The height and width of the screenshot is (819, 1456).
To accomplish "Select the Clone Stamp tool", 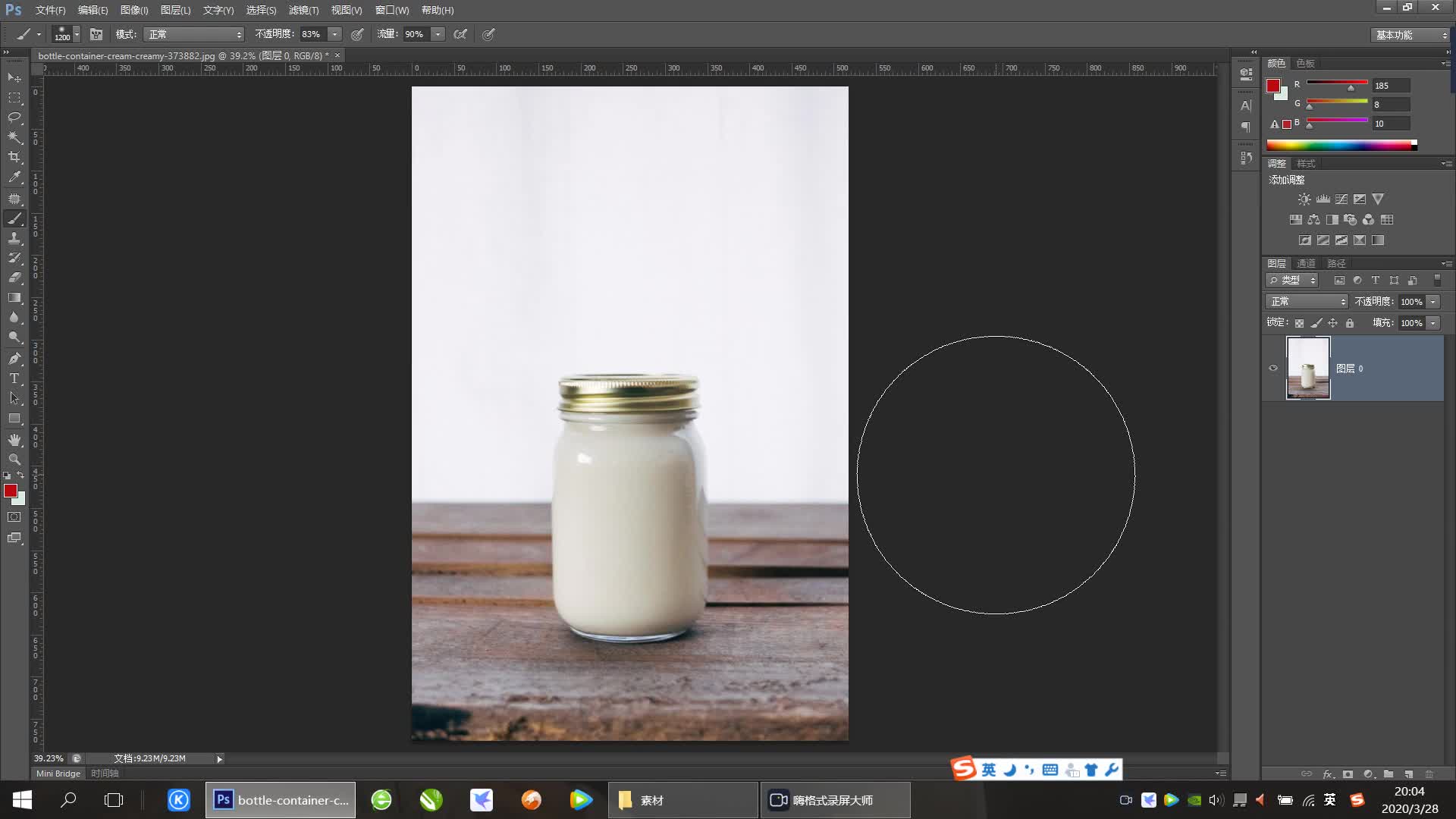I will [14, 238].
